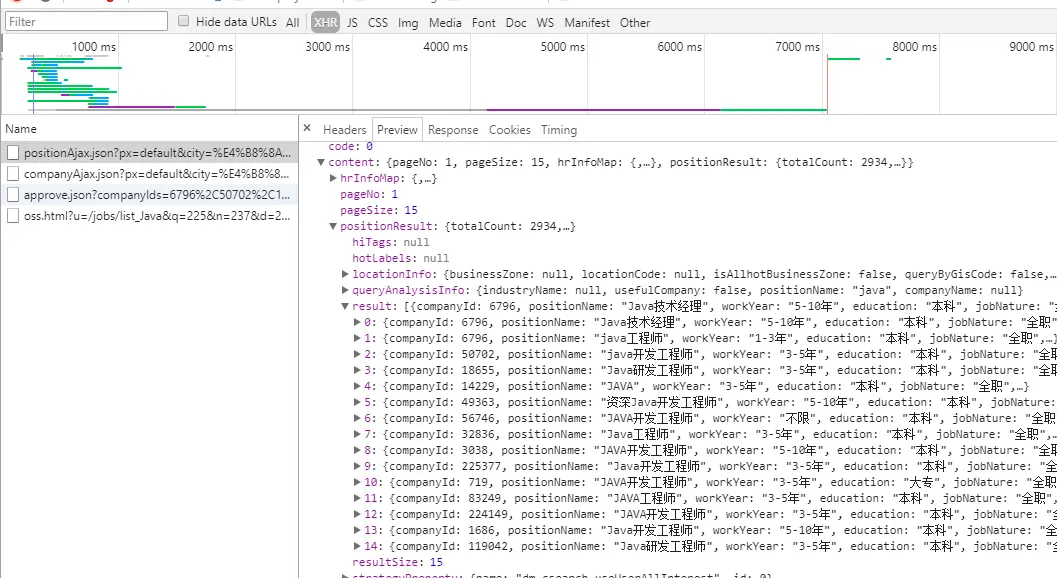
Task: Expand result item 3 companyId 18655
Action: pos(357,370)
